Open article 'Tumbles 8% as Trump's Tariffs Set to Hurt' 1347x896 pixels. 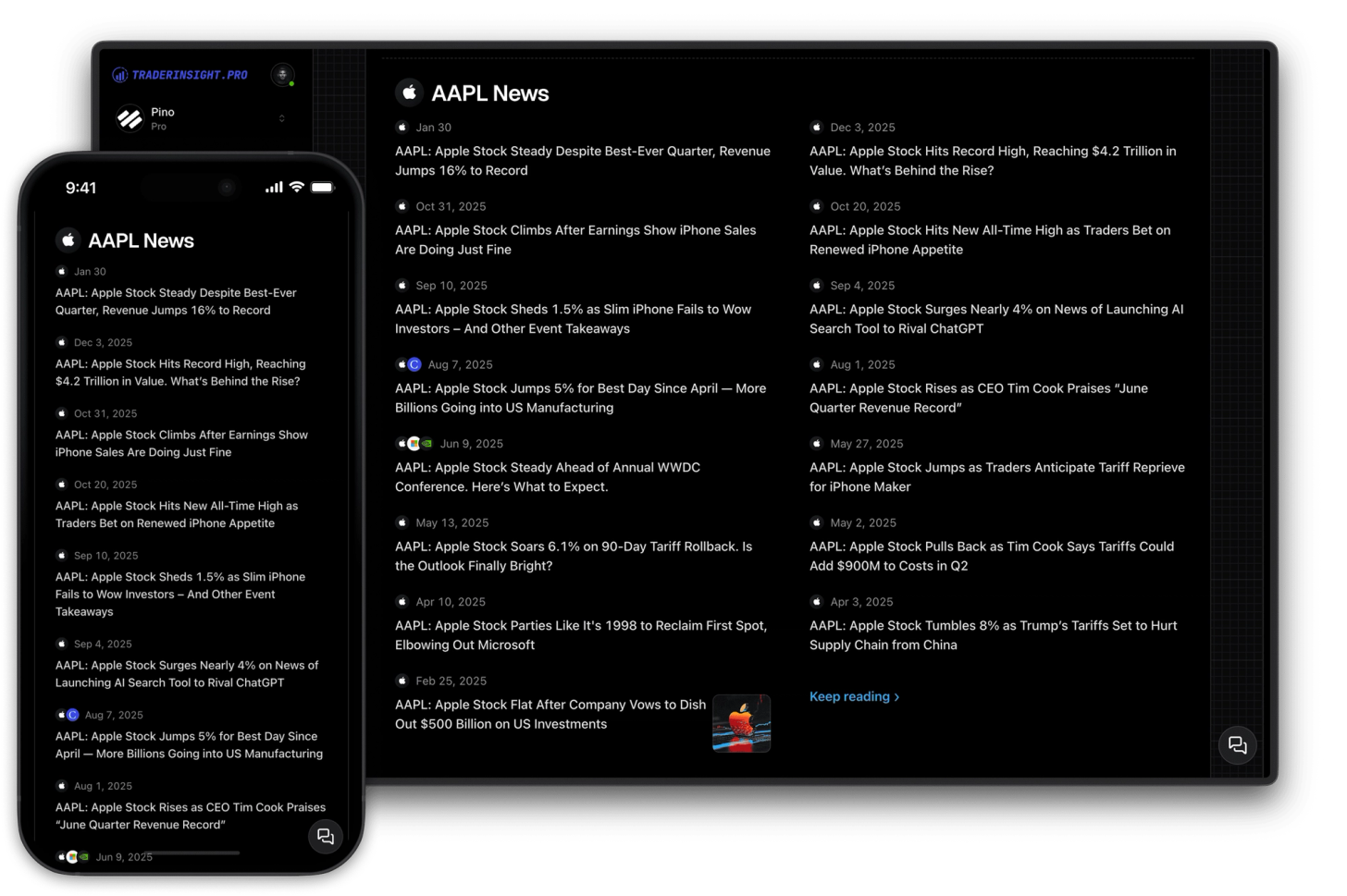tap(994, 635)
